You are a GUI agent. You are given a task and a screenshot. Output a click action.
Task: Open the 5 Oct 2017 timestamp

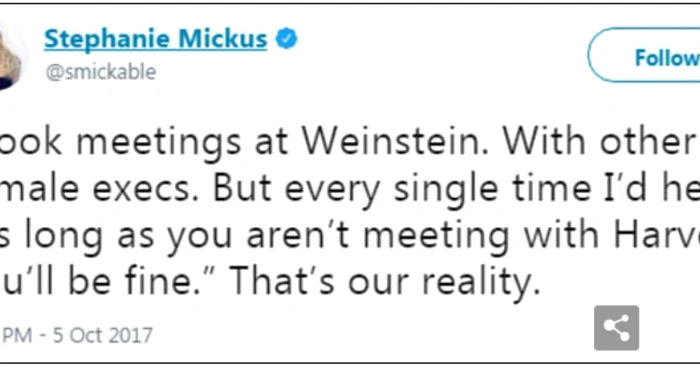coord(103,335)
